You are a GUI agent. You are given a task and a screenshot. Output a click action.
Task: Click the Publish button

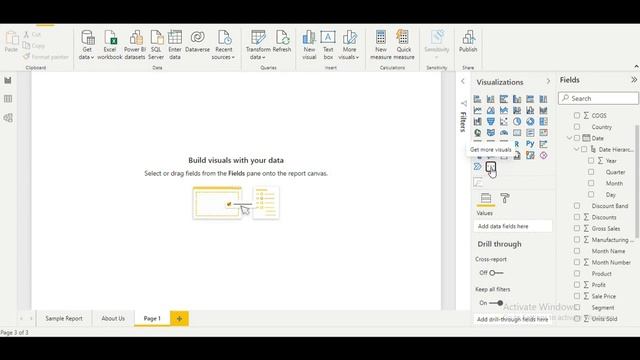(468, 42)
